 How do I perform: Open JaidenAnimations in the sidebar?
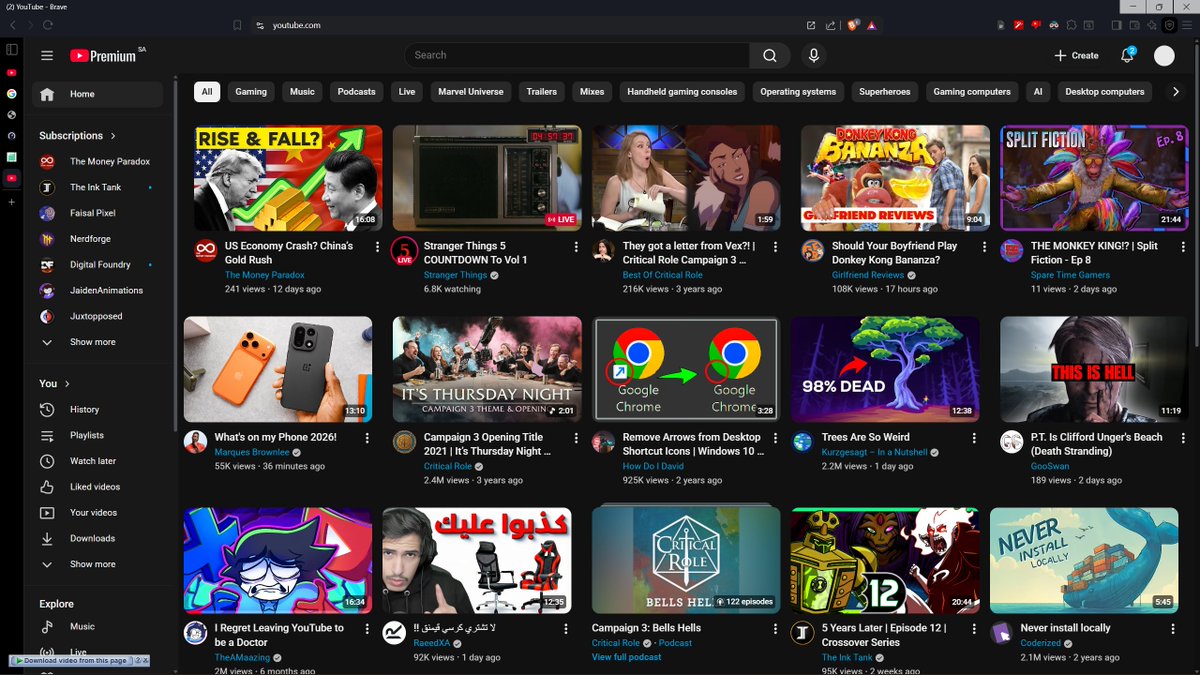pyautogui.click(x=98, y=291)
